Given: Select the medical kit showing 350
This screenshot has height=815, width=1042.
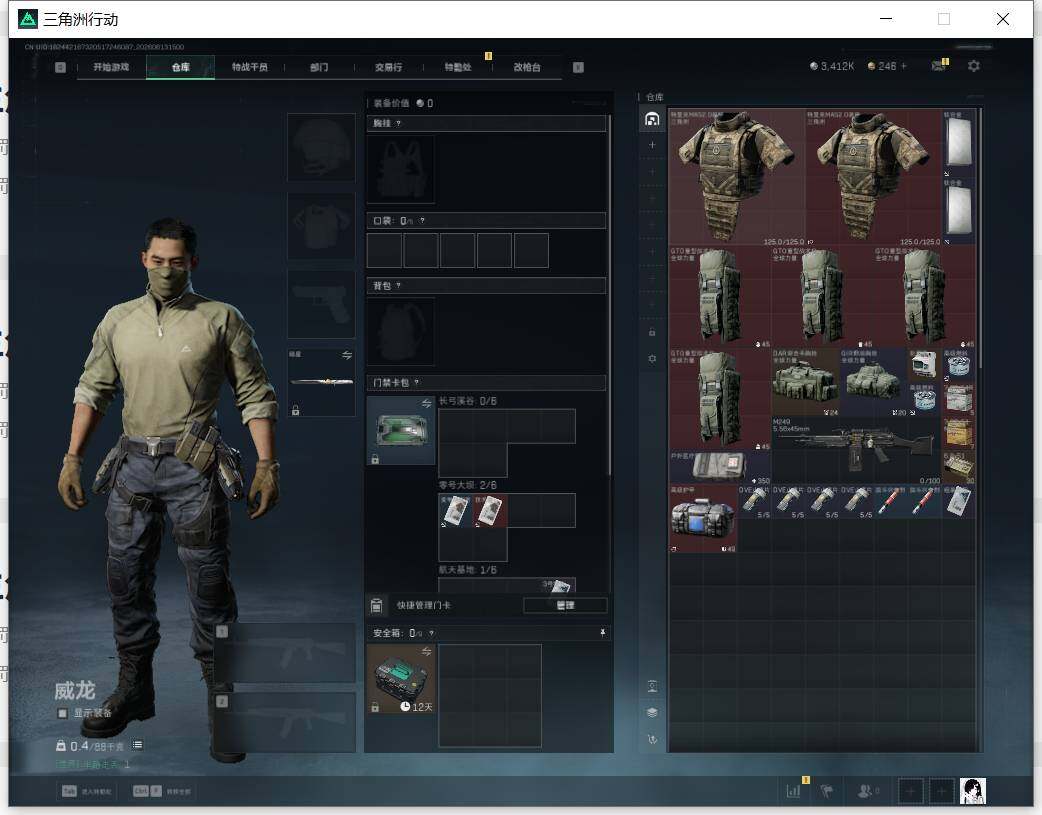Looking at the screenshot, I should click(x=720, y=467).
